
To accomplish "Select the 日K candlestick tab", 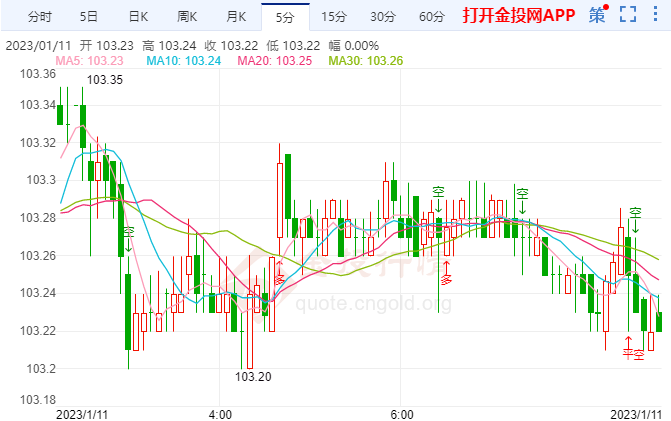I will pyautogui.click(x=138, y=17).
